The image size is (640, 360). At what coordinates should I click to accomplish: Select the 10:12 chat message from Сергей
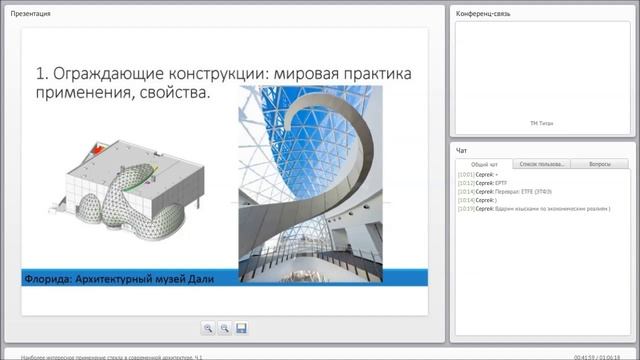pyautogui.click(x=482, y=183)
